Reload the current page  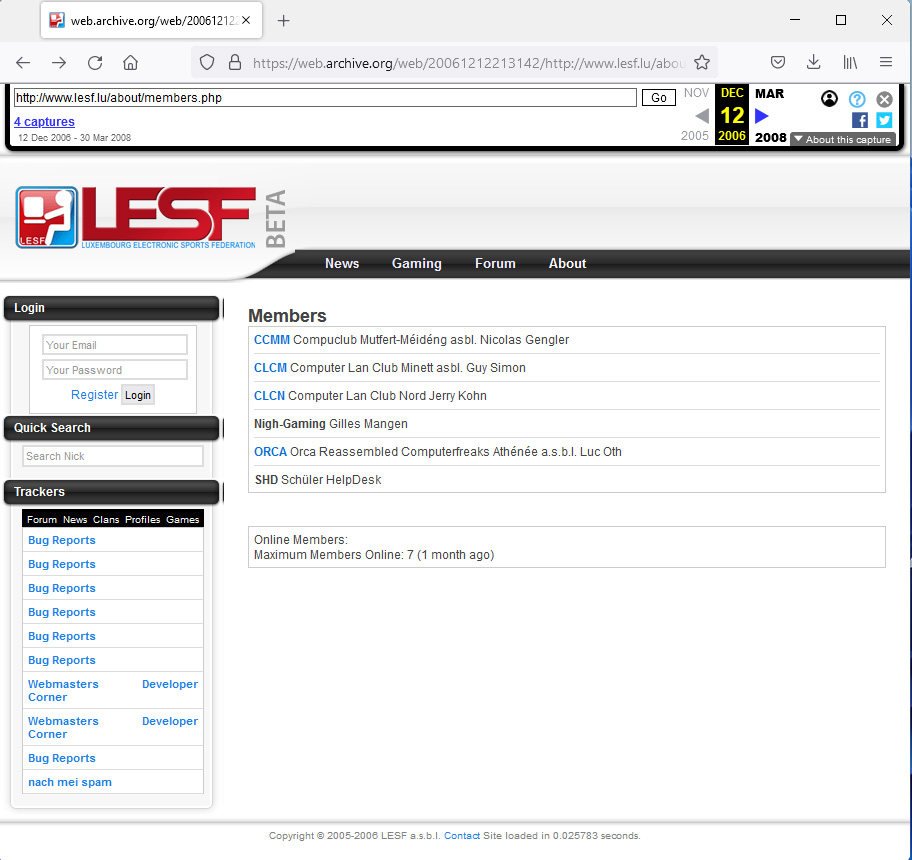click(95, 63)
